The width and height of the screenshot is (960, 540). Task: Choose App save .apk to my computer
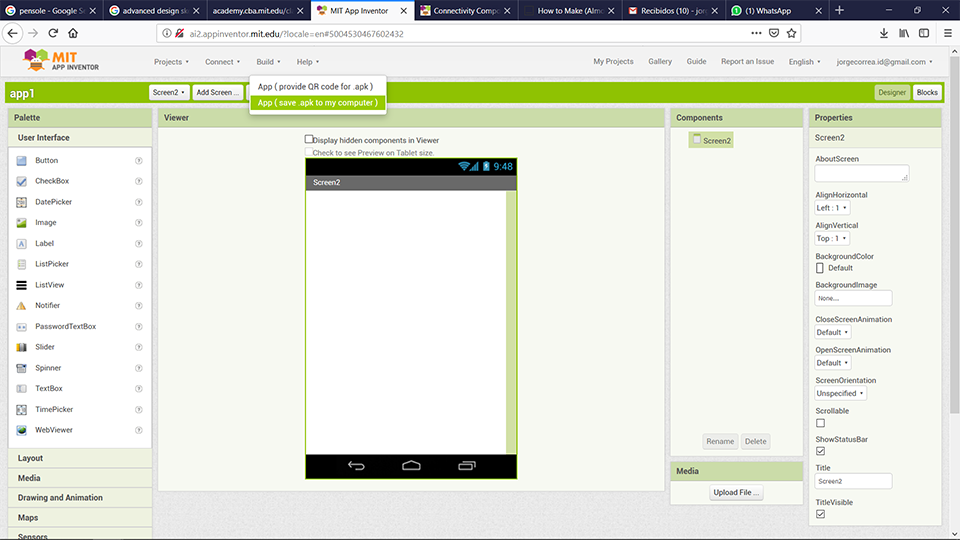(x=318, y=103)
